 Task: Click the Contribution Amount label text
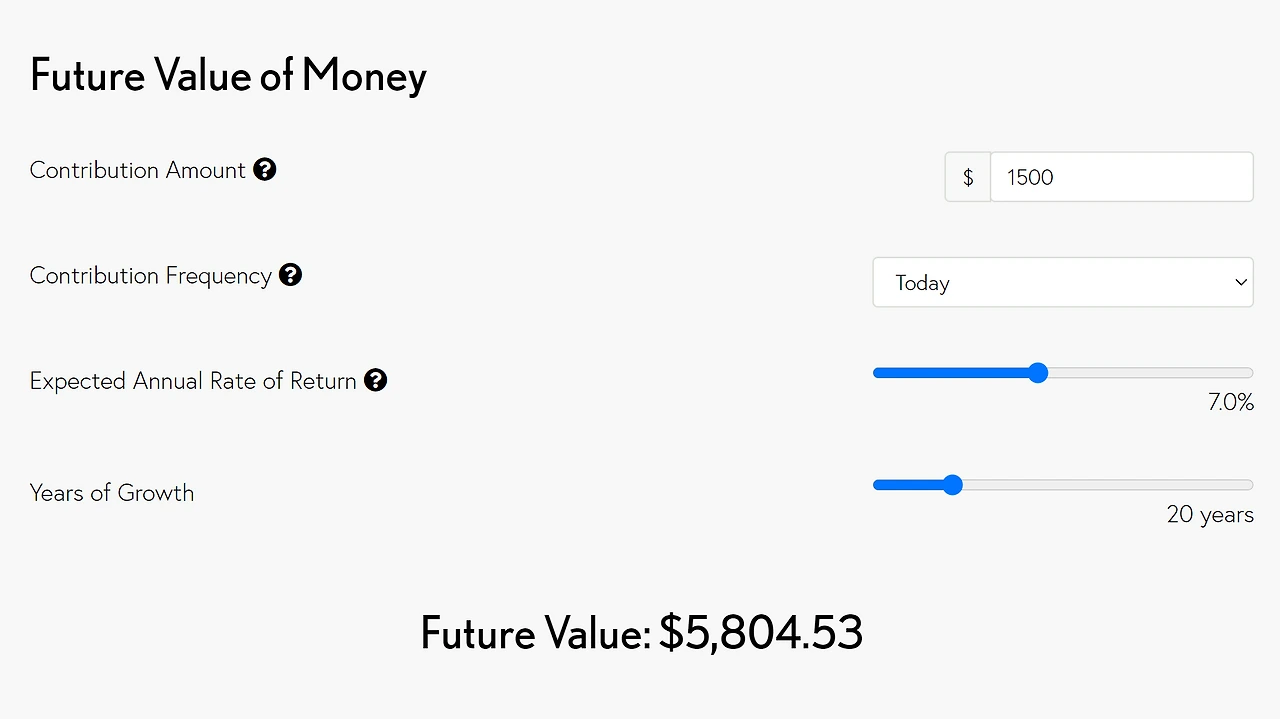tap(137, 170)
